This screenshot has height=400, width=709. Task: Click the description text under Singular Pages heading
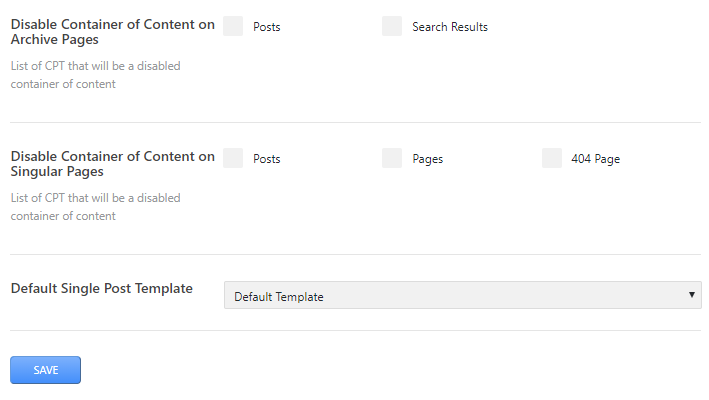tap(95, 207)
